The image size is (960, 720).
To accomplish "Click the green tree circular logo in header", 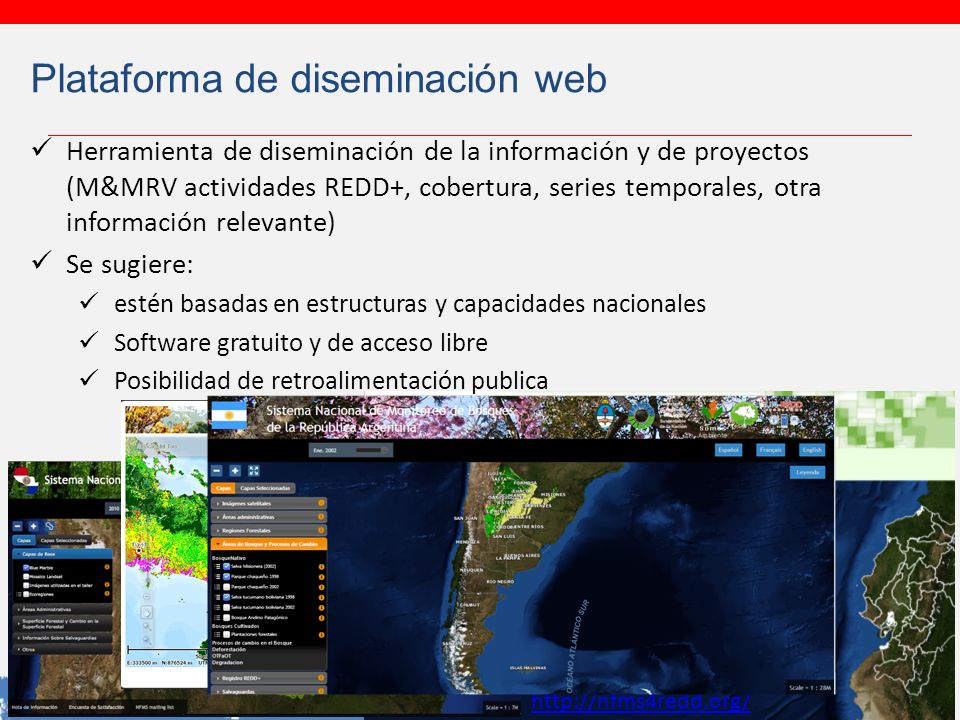I will point(744,415).
